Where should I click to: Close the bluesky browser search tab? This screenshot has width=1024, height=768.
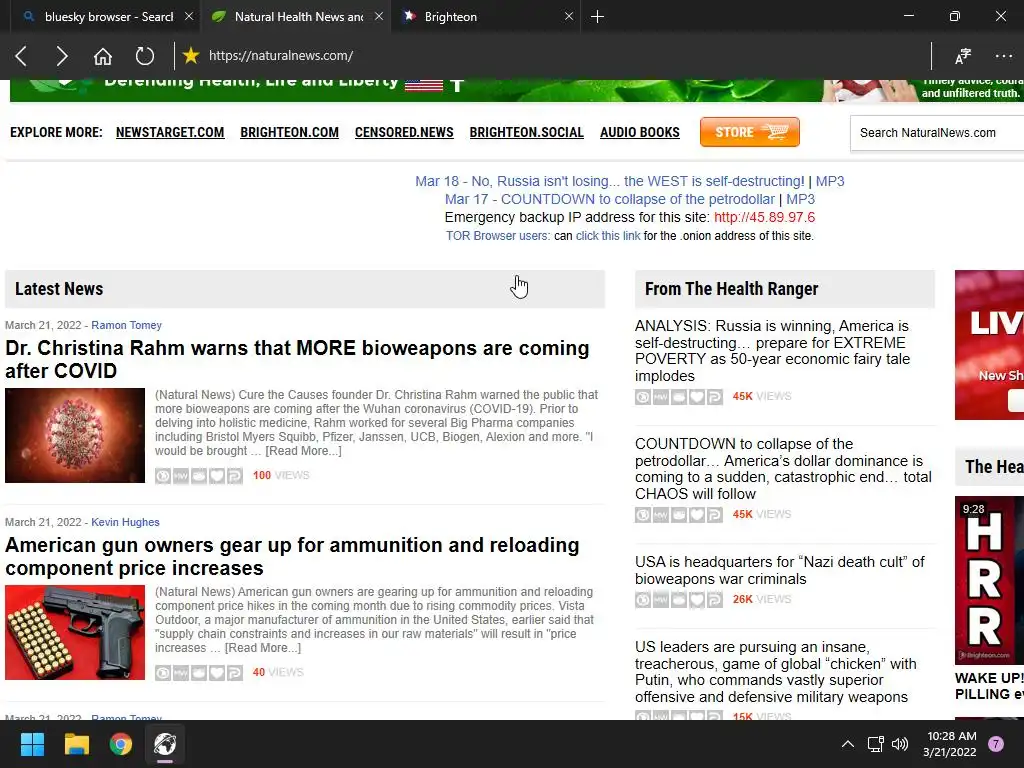189,16
